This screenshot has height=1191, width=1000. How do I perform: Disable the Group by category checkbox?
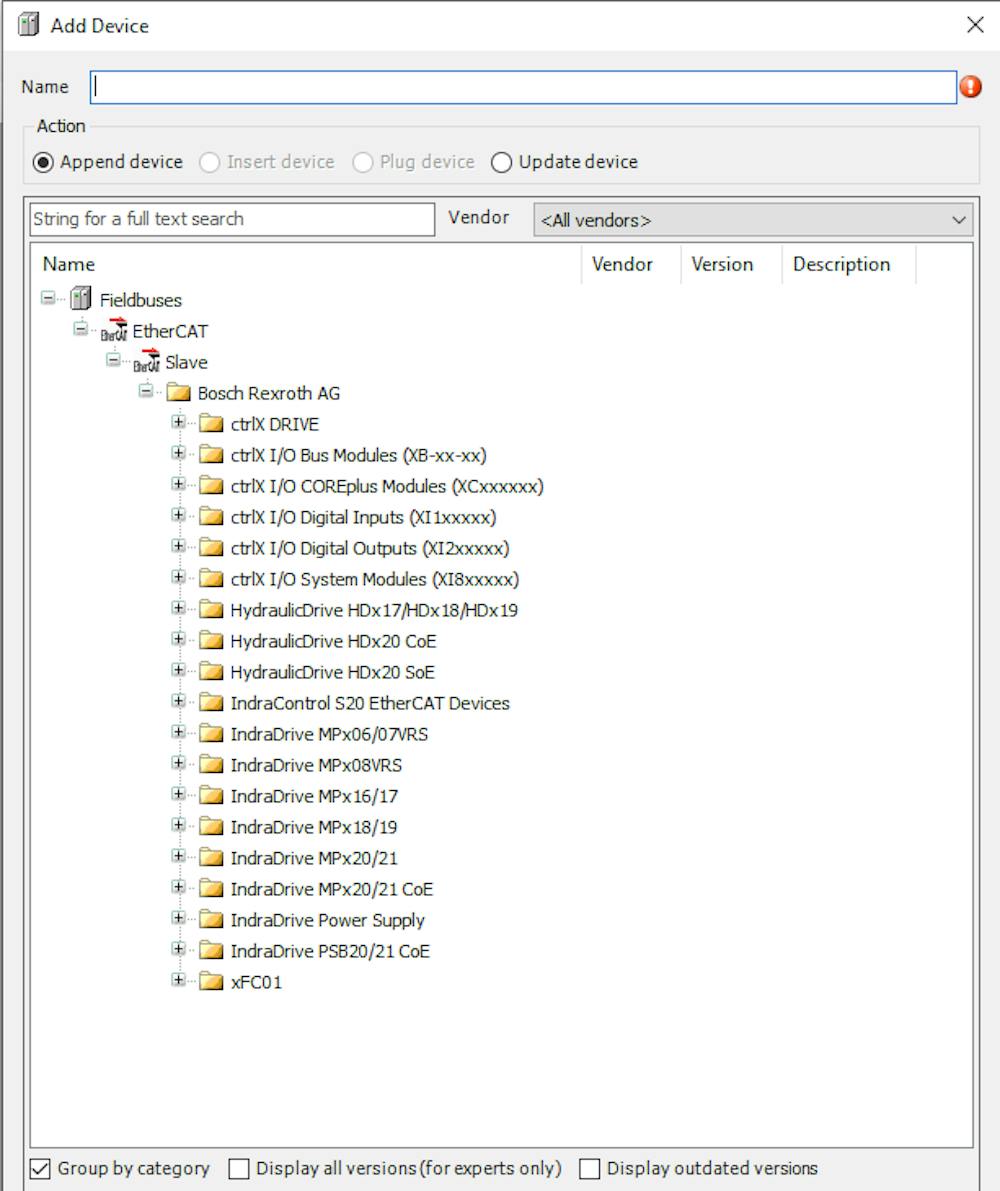[x=40, y=1168]
